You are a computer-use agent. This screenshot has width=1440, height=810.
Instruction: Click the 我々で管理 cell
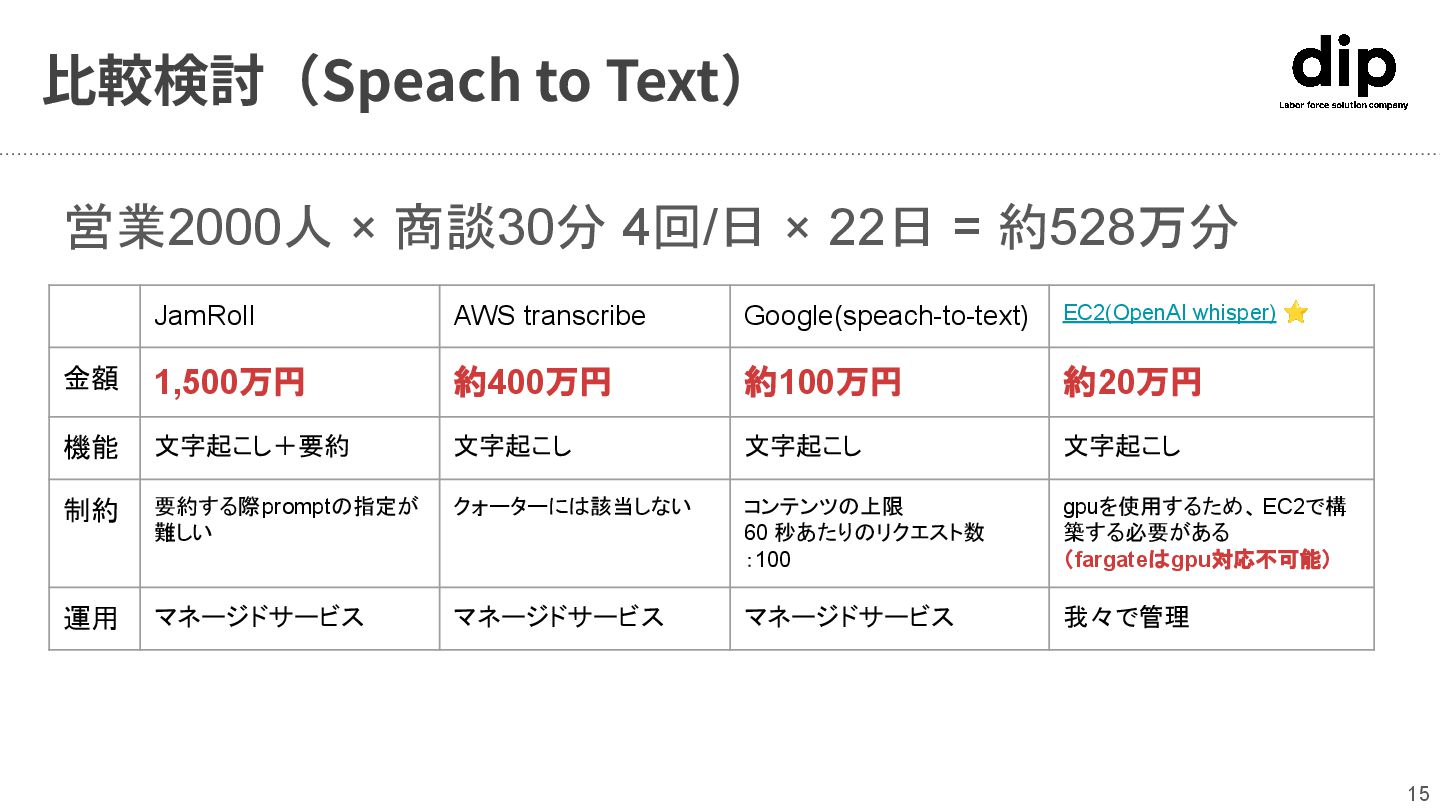[1211, 618]
